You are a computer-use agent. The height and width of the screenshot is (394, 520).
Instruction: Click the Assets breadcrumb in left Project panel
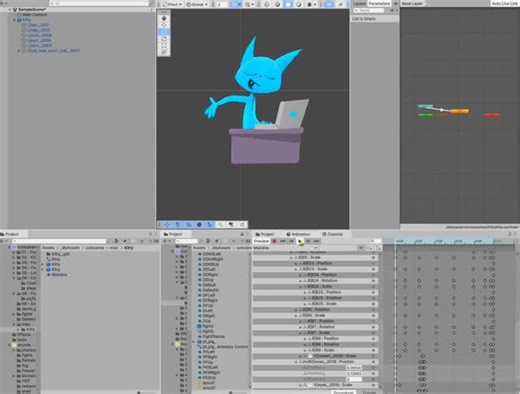(x=48, y=248)
